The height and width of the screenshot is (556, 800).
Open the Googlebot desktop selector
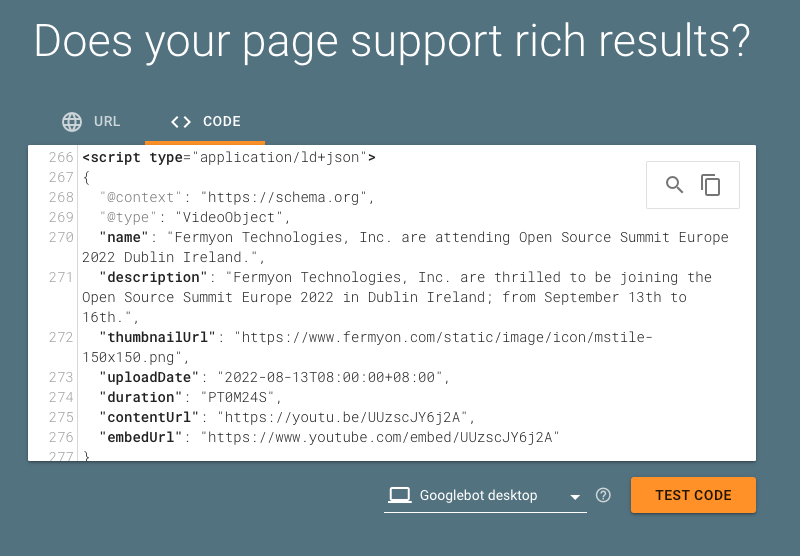pos(478,495)
